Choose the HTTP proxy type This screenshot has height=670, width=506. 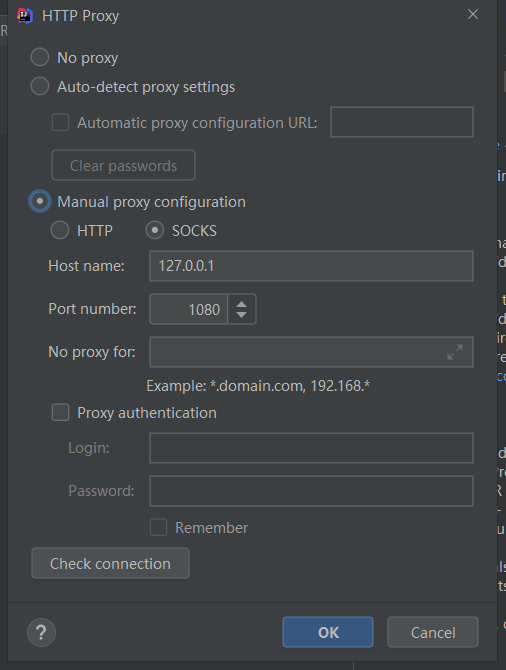[60, 230]
